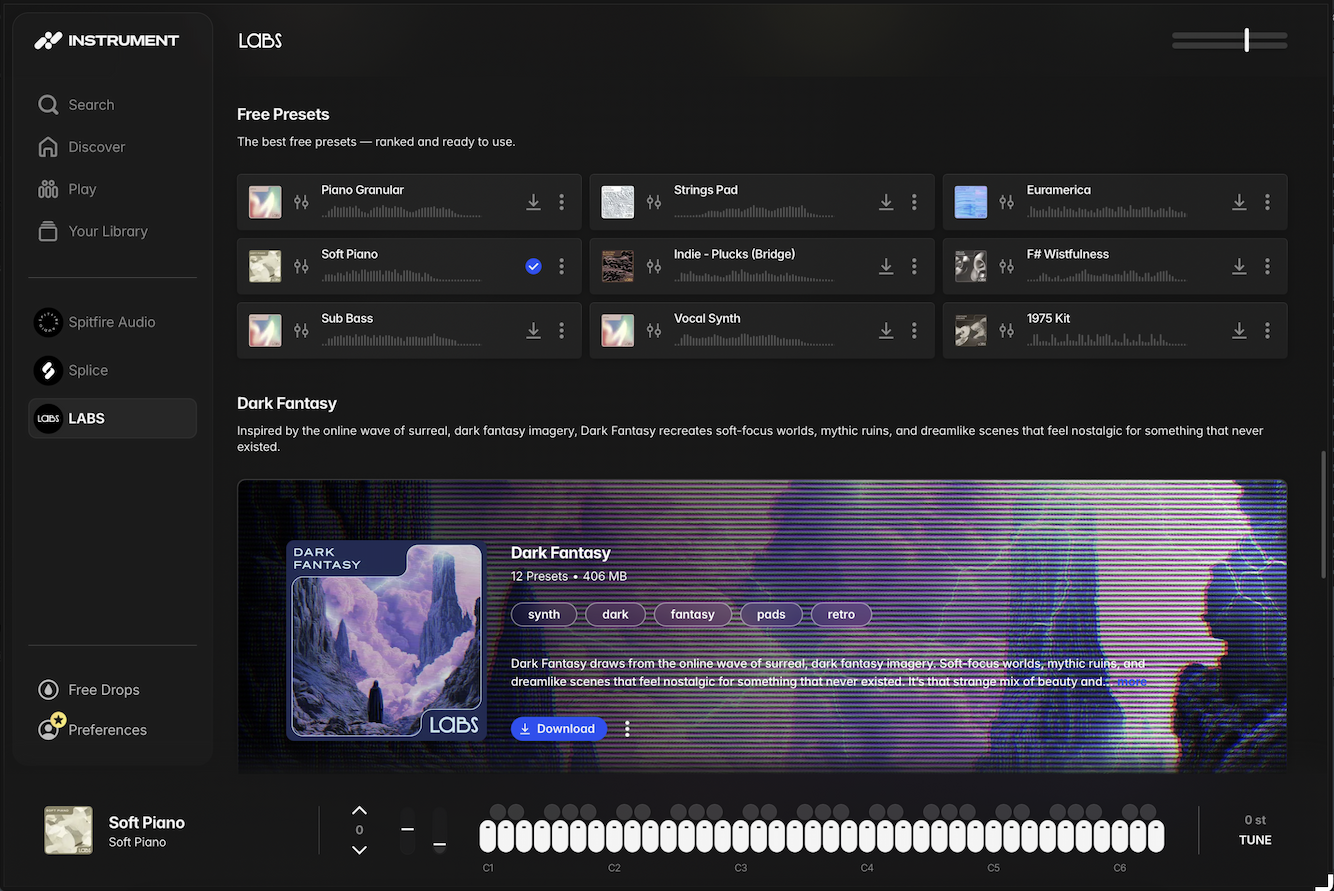
Task: Open Free Drops
Action: (89, 690)
